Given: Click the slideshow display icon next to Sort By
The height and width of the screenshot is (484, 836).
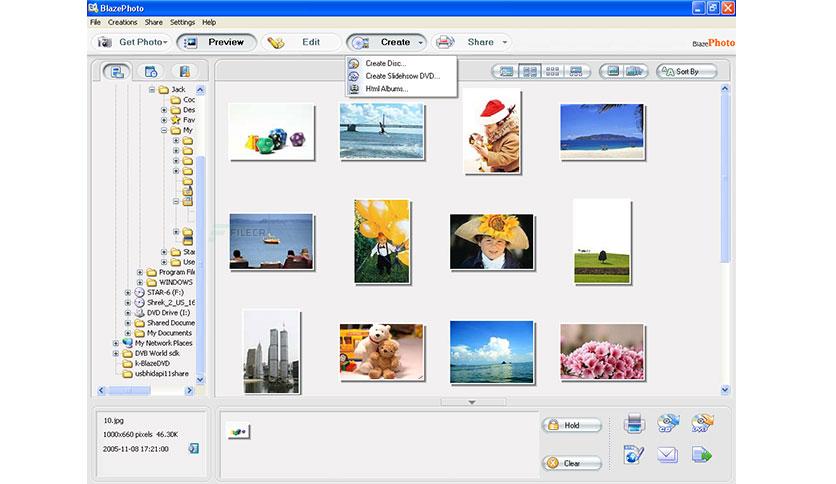Looking at the screenshot, I should click(x=634, y=71).
